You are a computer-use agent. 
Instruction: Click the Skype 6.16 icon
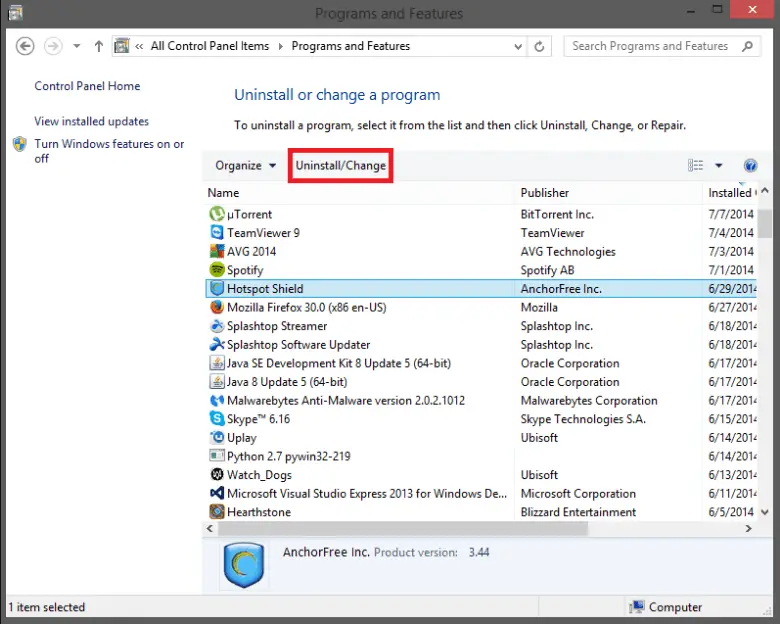[x=217, y=419]
